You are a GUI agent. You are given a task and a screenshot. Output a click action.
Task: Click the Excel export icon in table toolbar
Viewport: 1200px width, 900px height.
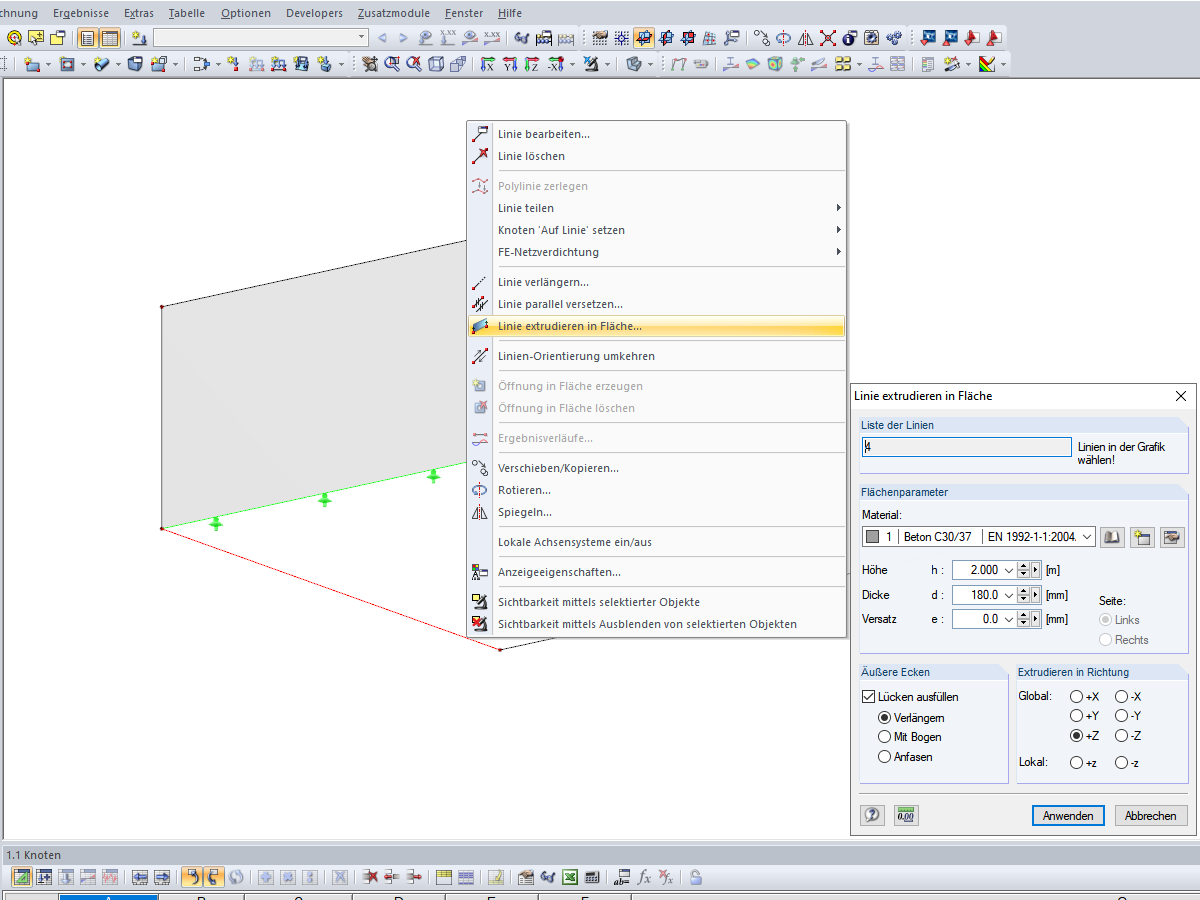pos(570,877)
